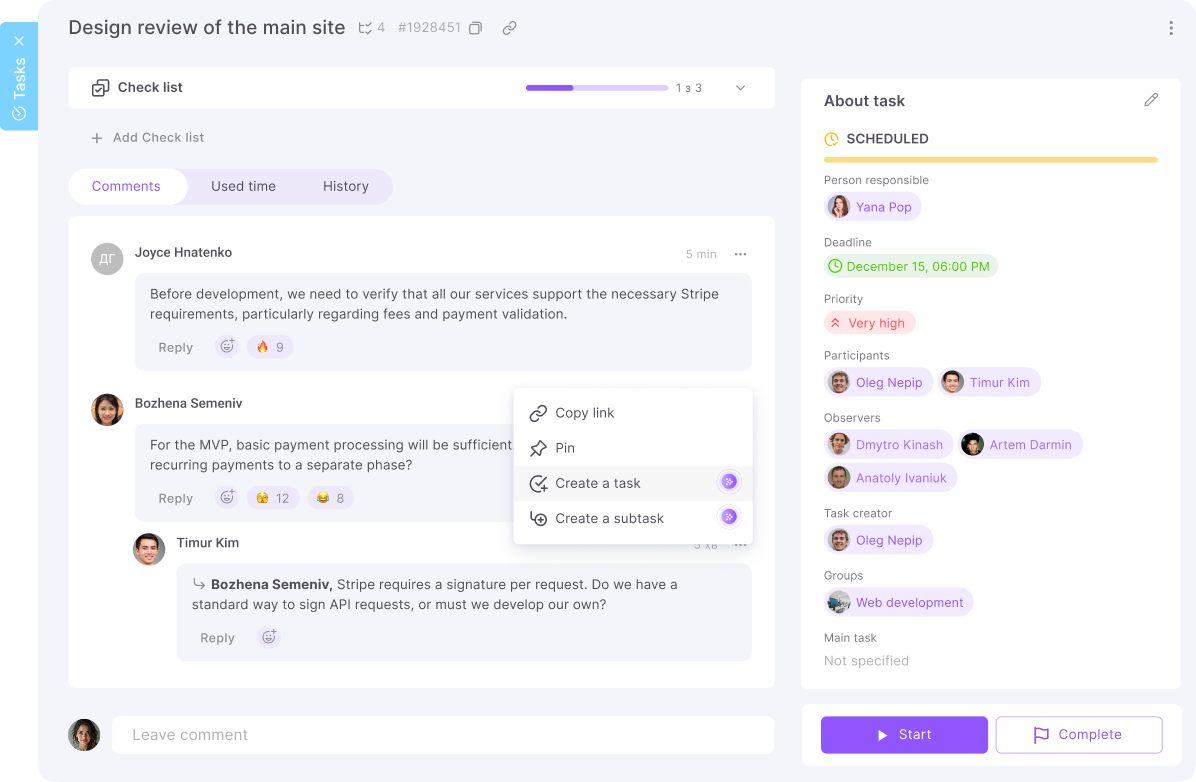Add emoji reaction to Timur Kim's reply
Image resolution: width=1196 pixels, height=782 pixels.
coord(268,637)
